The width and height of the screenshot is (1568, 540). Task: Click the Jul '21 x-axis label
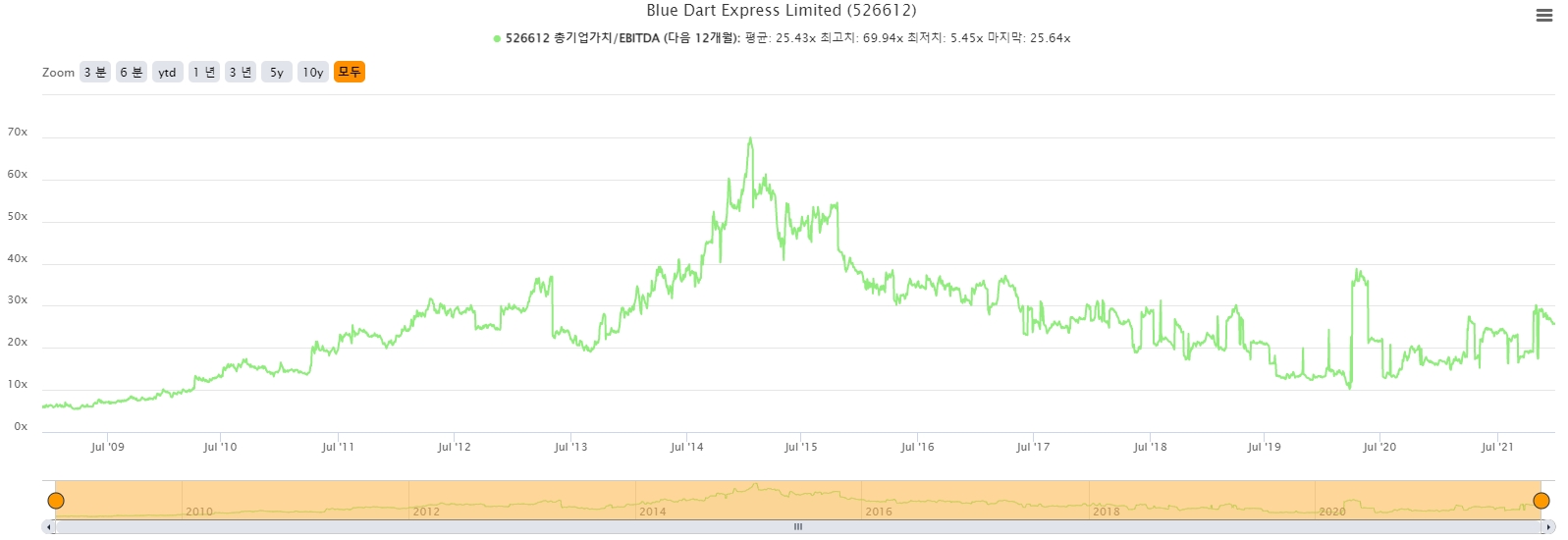click(x=1497, y=447)
